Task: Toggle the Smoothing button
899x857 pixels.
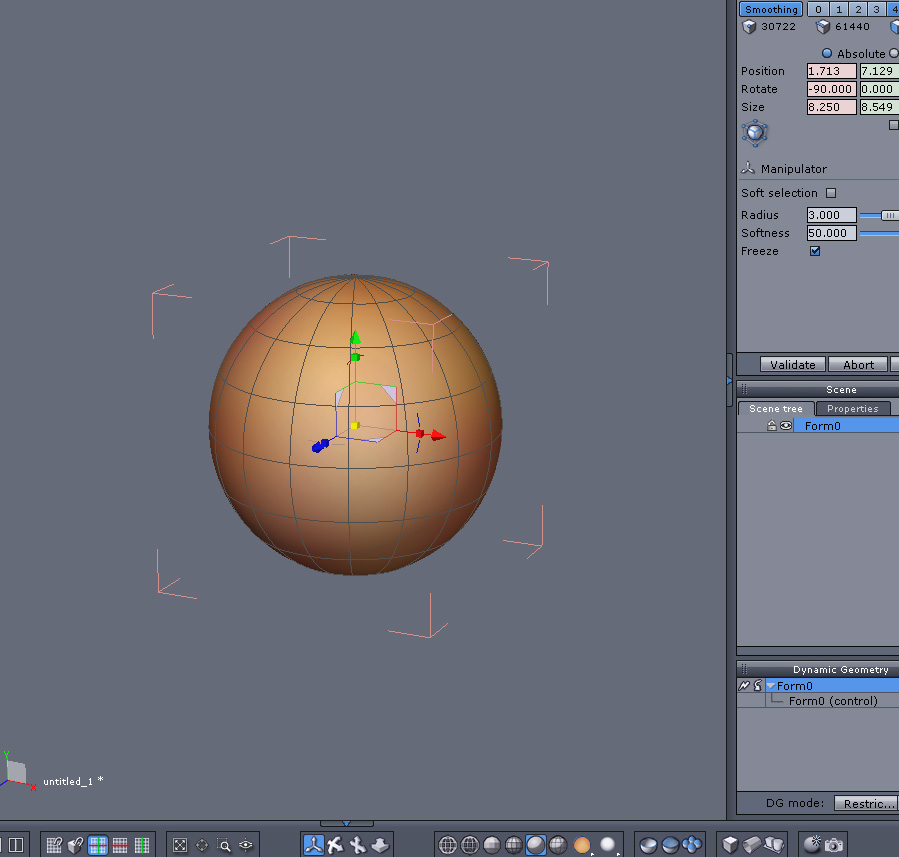Action: coord(771,9)
